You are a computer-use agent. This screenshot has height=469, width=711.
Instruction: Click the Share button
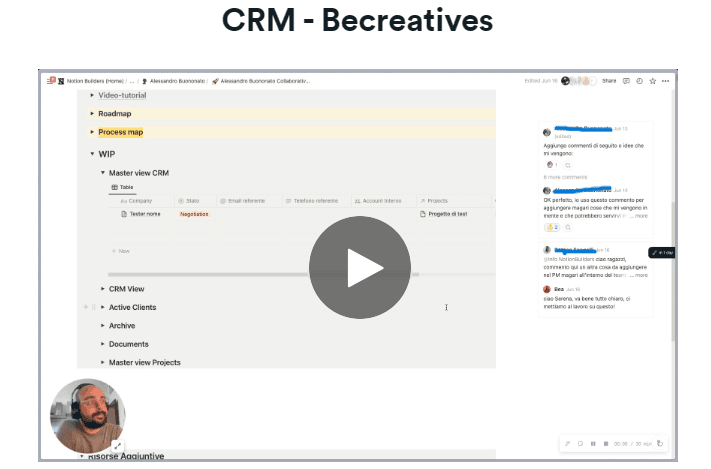pos(609,81)
